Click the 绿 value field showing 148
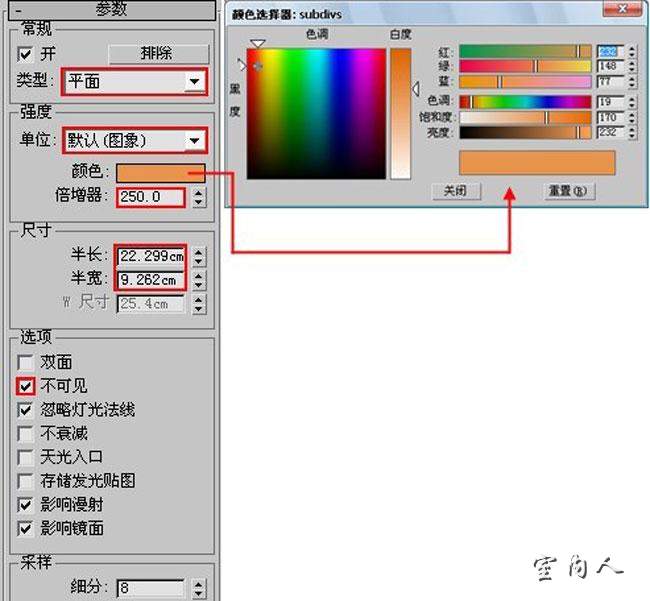The width and height of the screenshot is (650, 601). [x=611, y=66]
